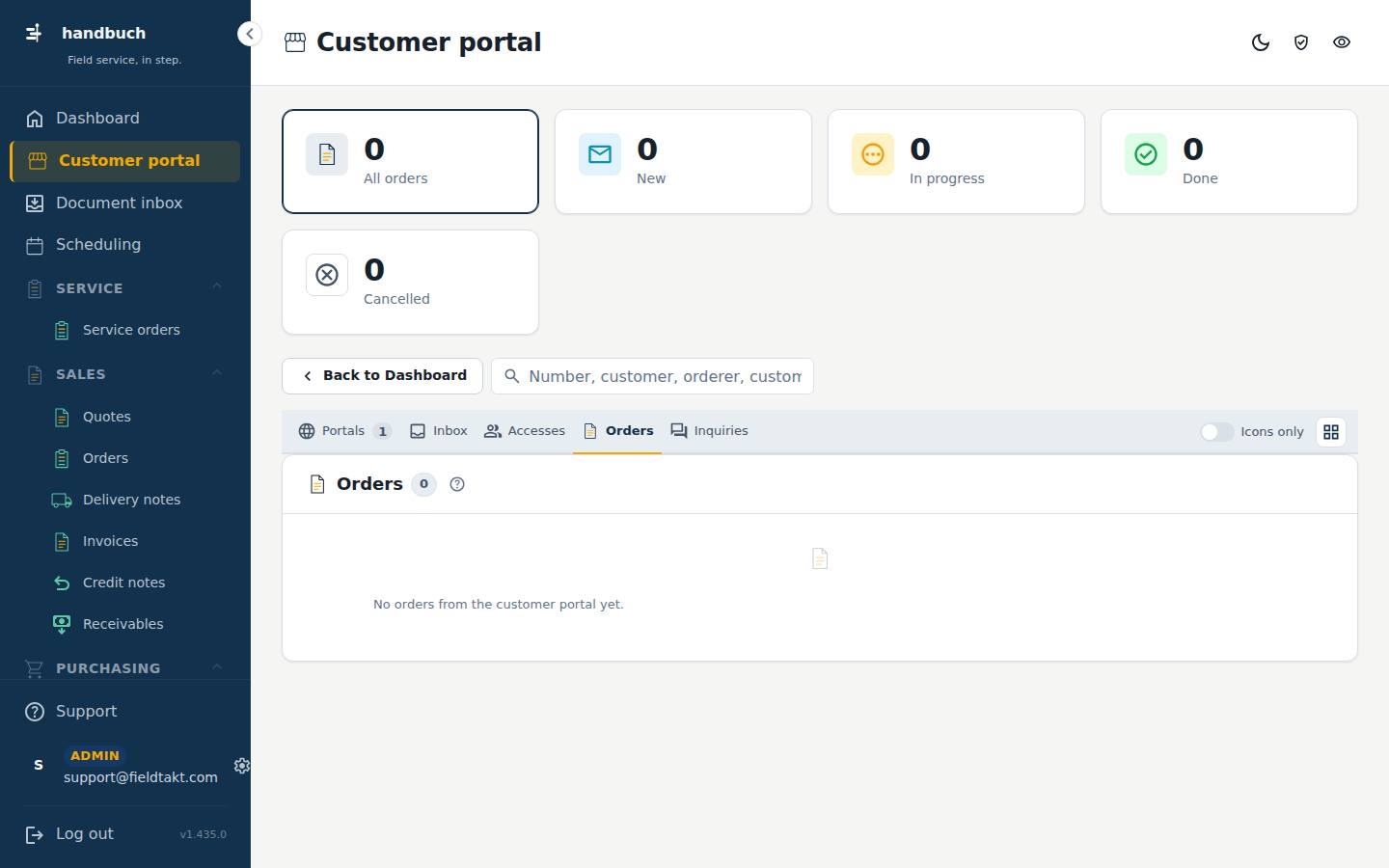Click the user avatar S
1389x868 pixels.
39,766
